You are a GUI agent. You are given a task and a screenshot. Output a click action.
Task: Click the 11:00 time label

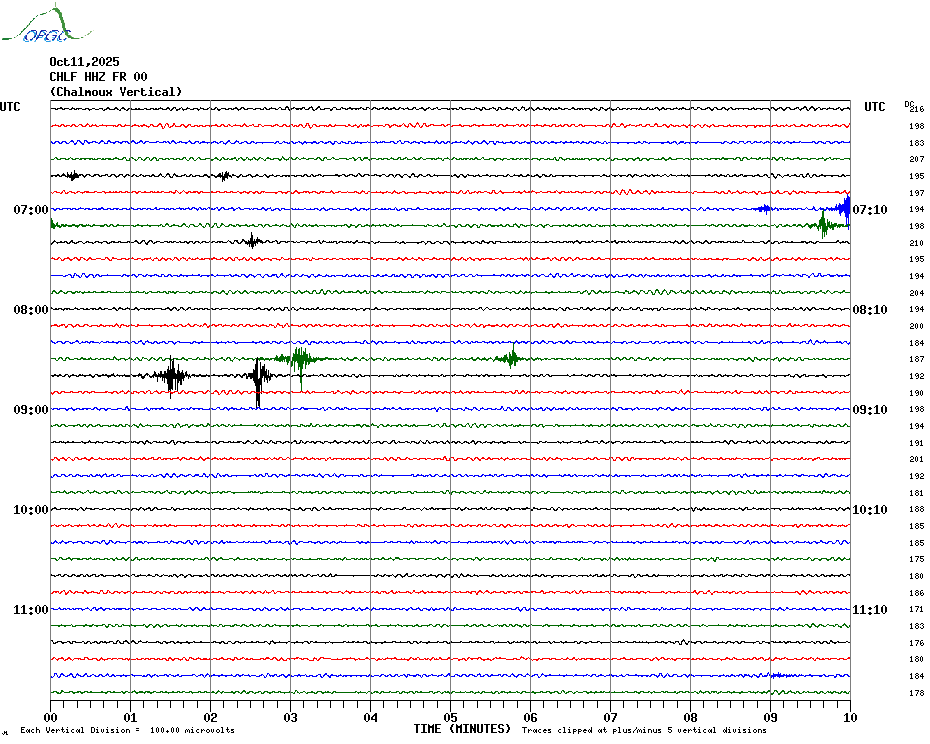pyautogui.click(x=31, y=610)
